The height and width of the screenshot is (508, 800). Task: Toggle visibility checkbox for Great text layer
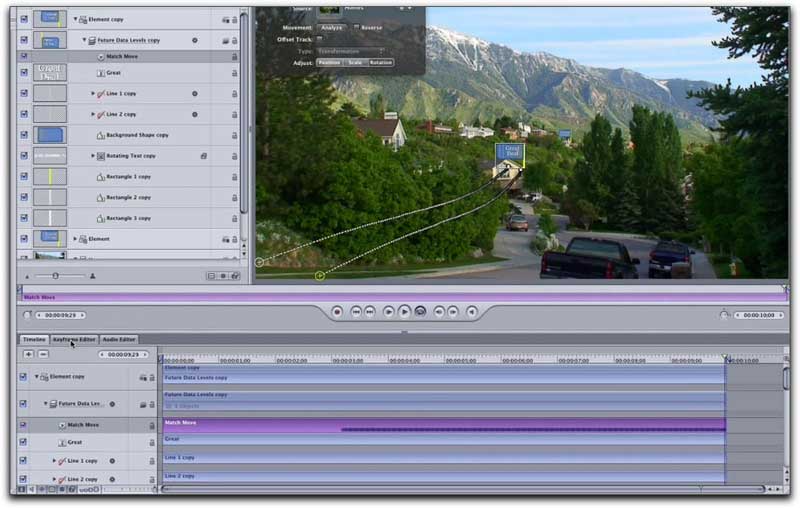[24, 72]
